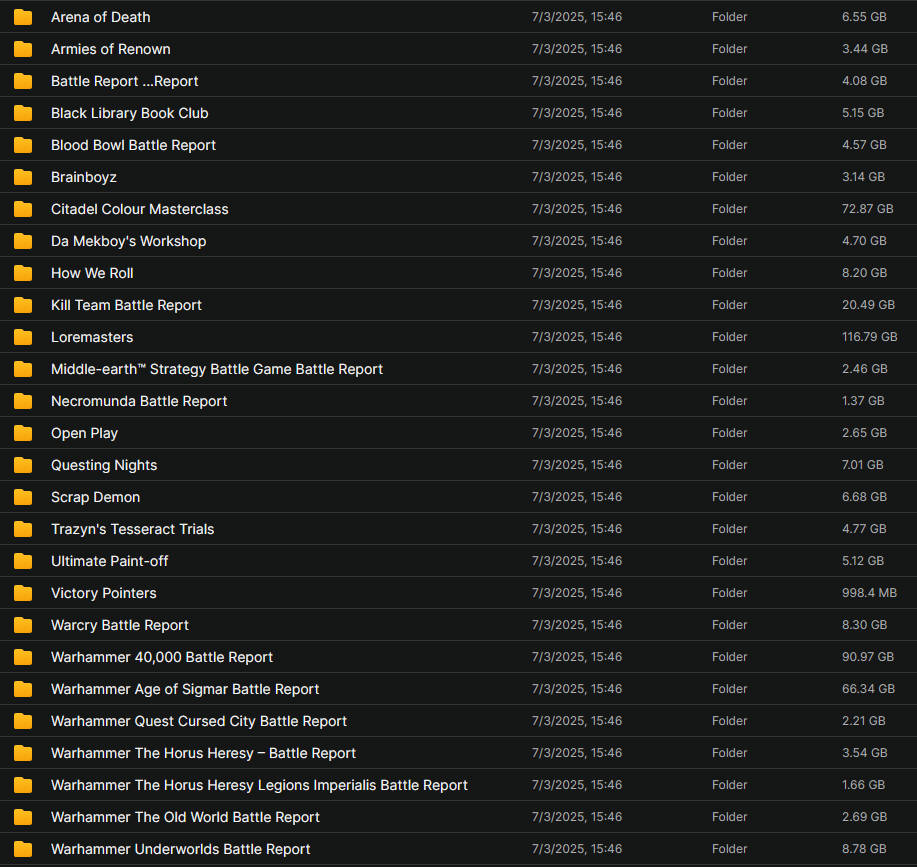The image size is (917, 867).
Task: Open the Armies of Renown folder name
Action: [111, 49]
